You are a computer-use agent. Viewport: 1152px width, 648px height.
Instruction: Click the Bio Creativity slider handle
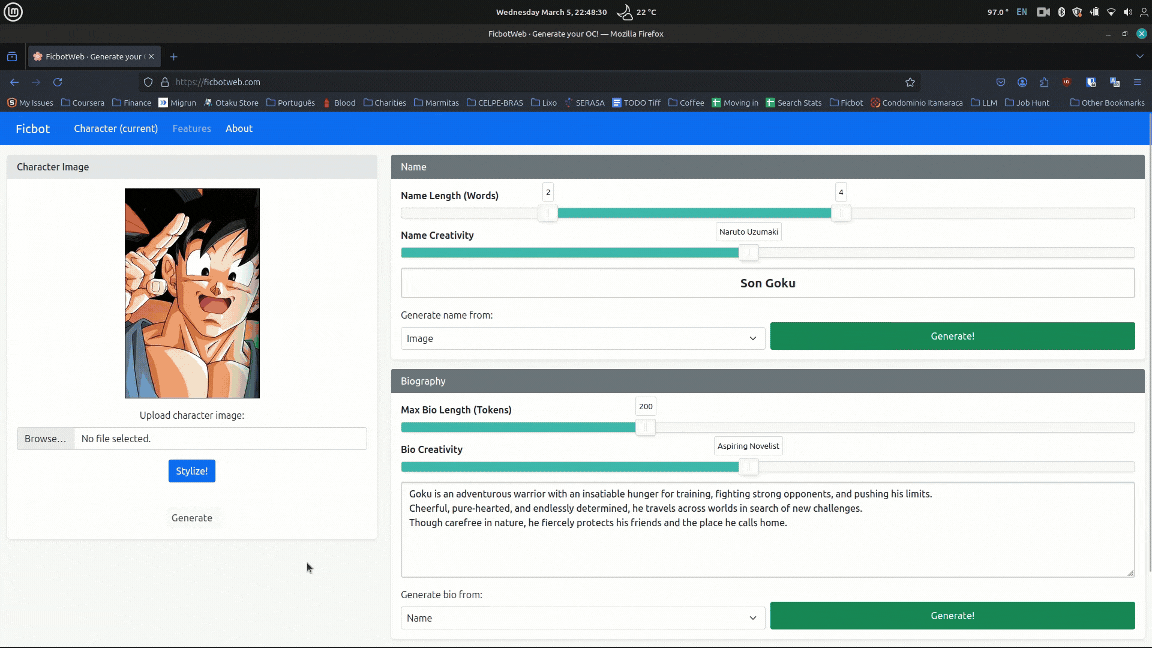(748, 467)
